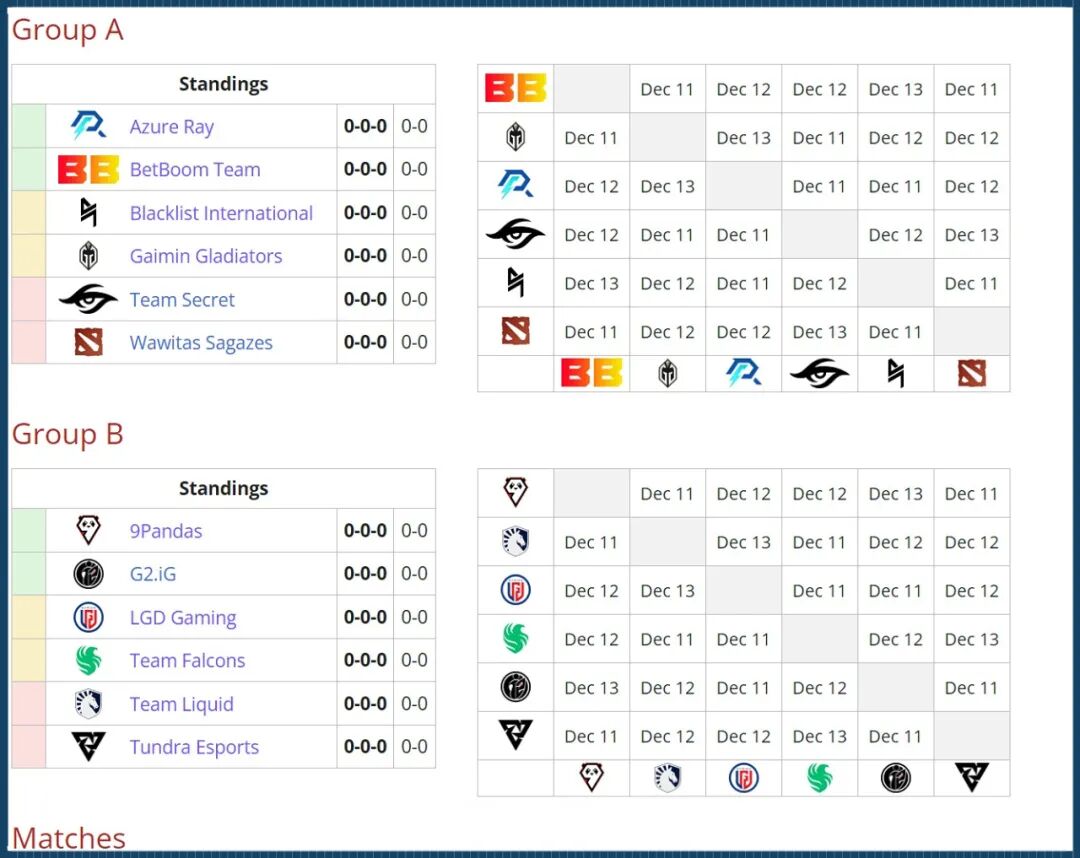This screenshot has width=1080, height=858.
Task: Click the Team Liquid link
Action: (x=182, y=704)
